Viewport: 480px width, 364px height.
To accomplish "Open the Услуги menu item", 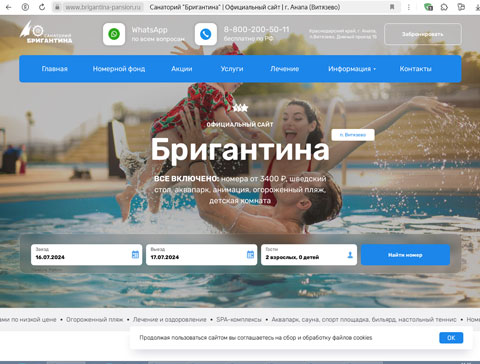I will (x=232, y=69).
